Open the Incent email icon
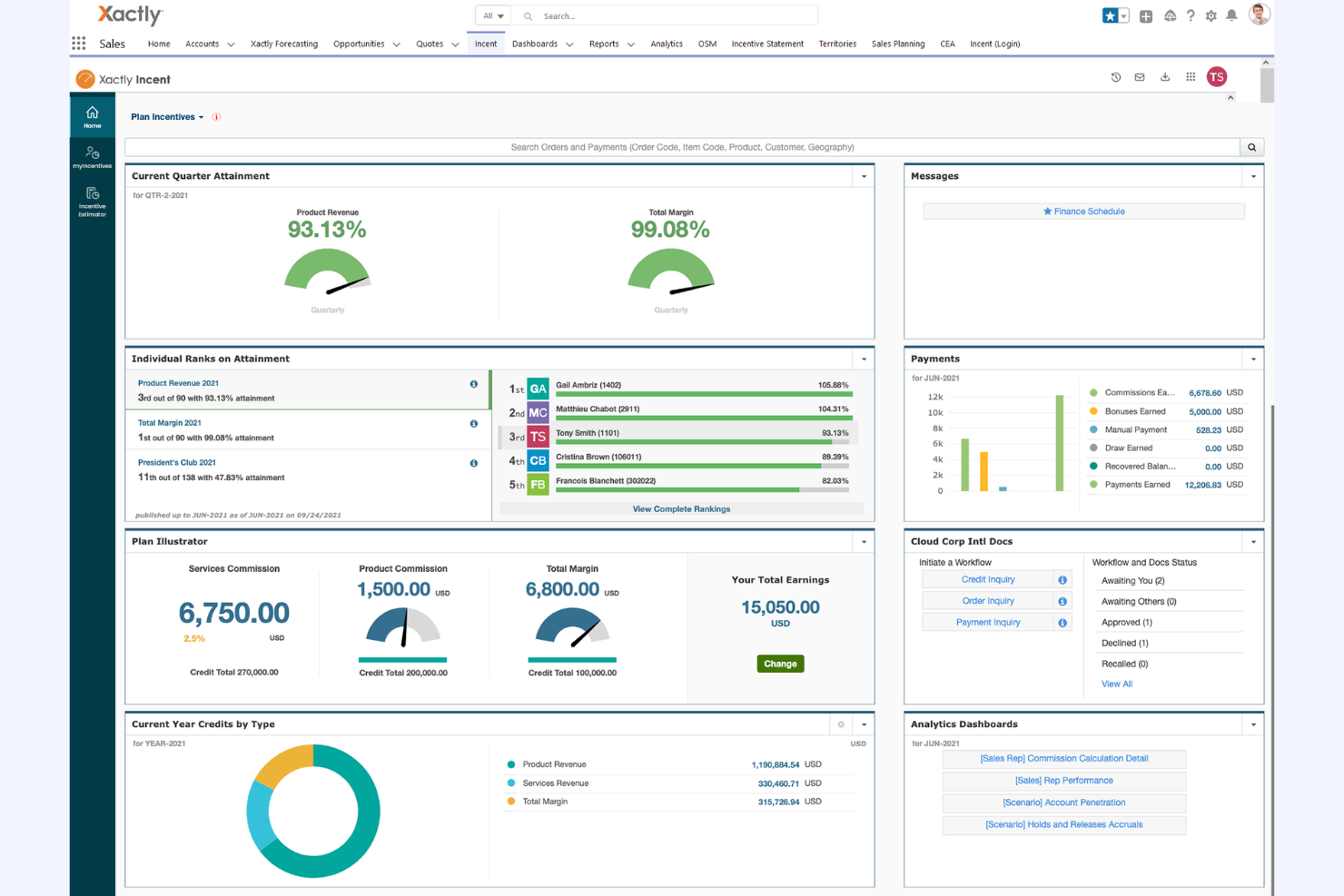Viewport: 1344px width, 896px height. click(1140, 77)
